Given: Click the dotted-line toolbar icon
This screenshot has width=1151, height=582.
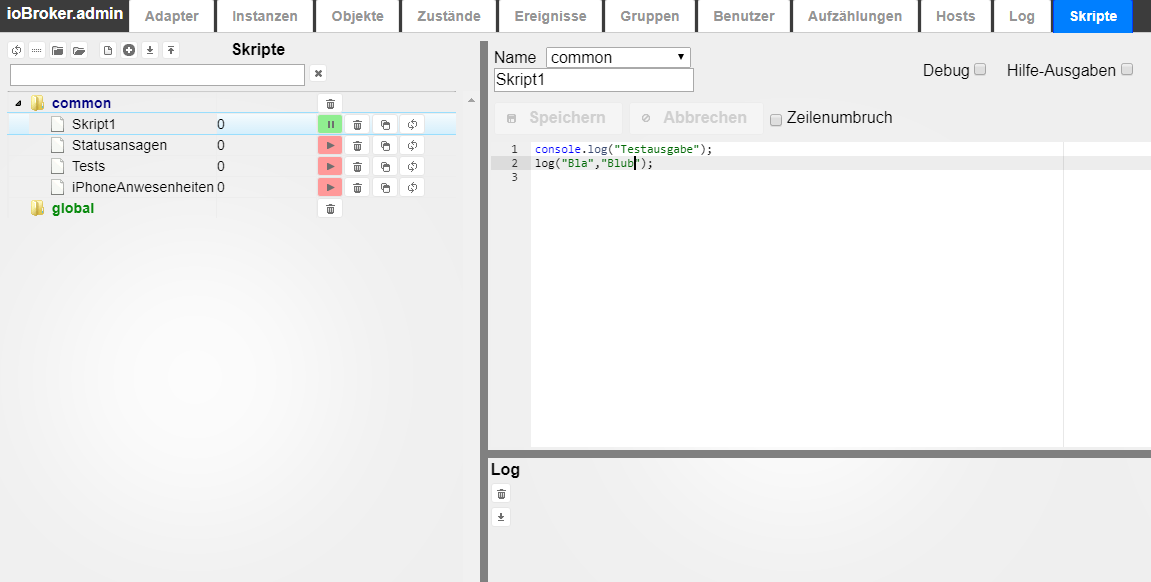Looking at the screenshot, I should coord(37,50).
